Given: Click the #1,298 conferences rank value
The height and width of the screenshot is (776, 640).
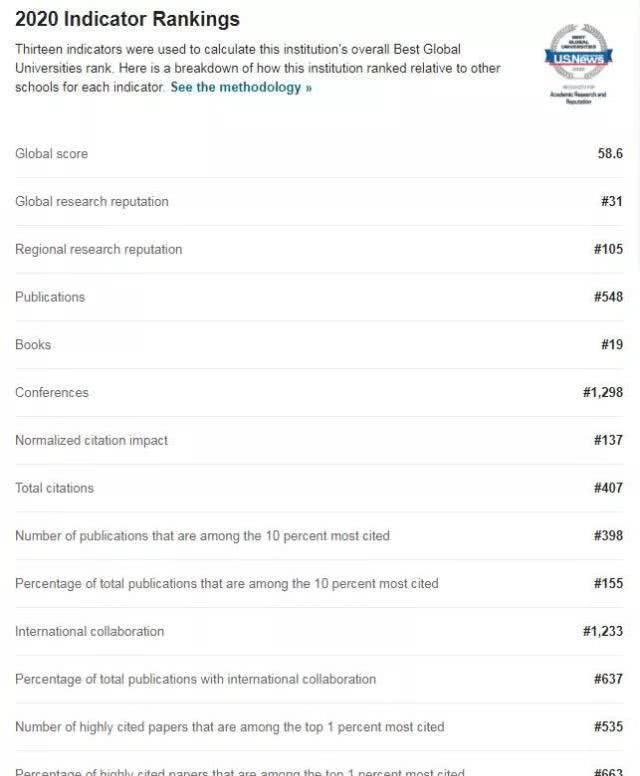Looking at the screenshot, I should [602, 393].
